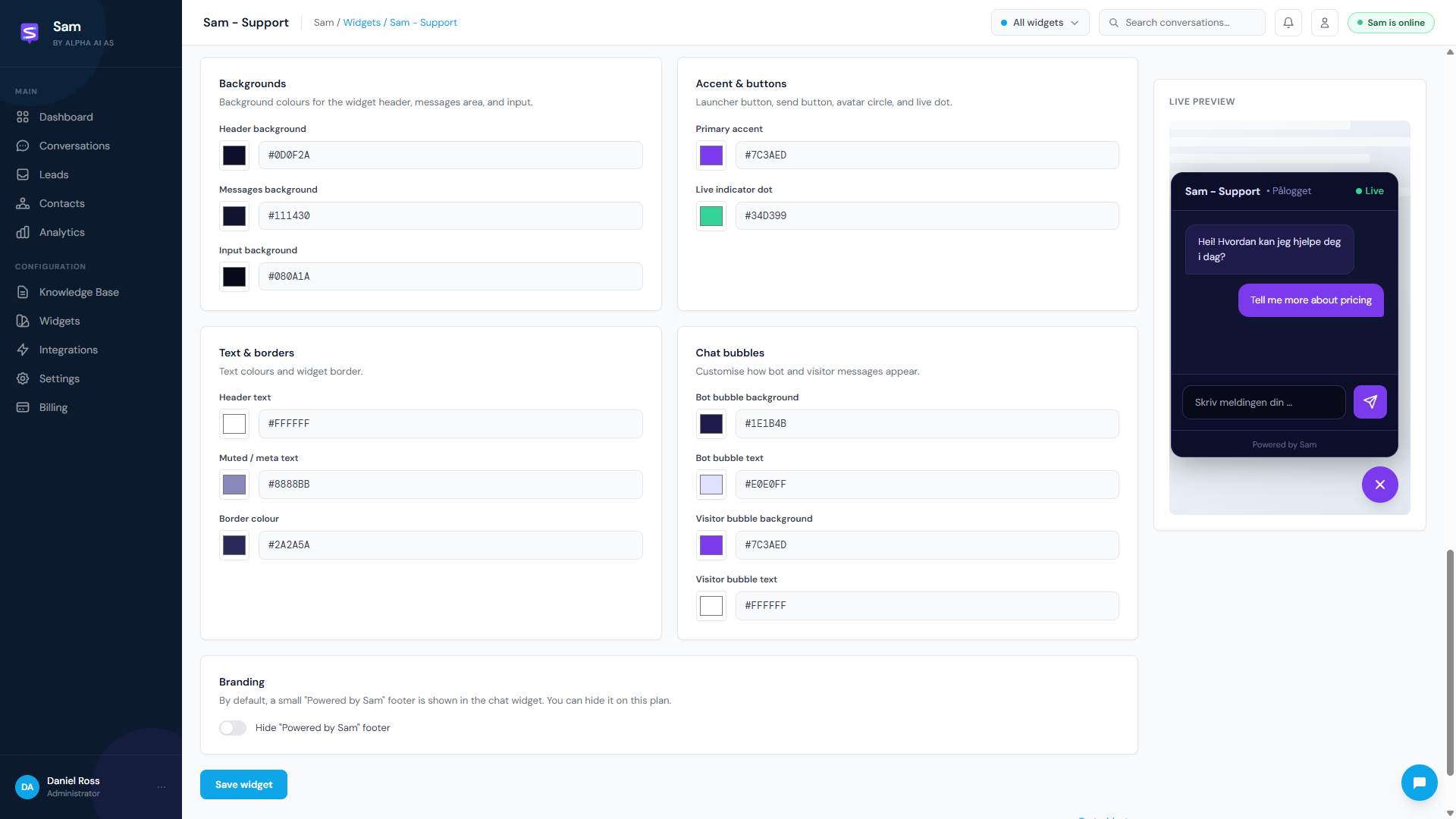The height and width of the screenshot is (819, 1456).
Task: Follow the Sam – Support breadcrumb link
Action: [423, 23]
